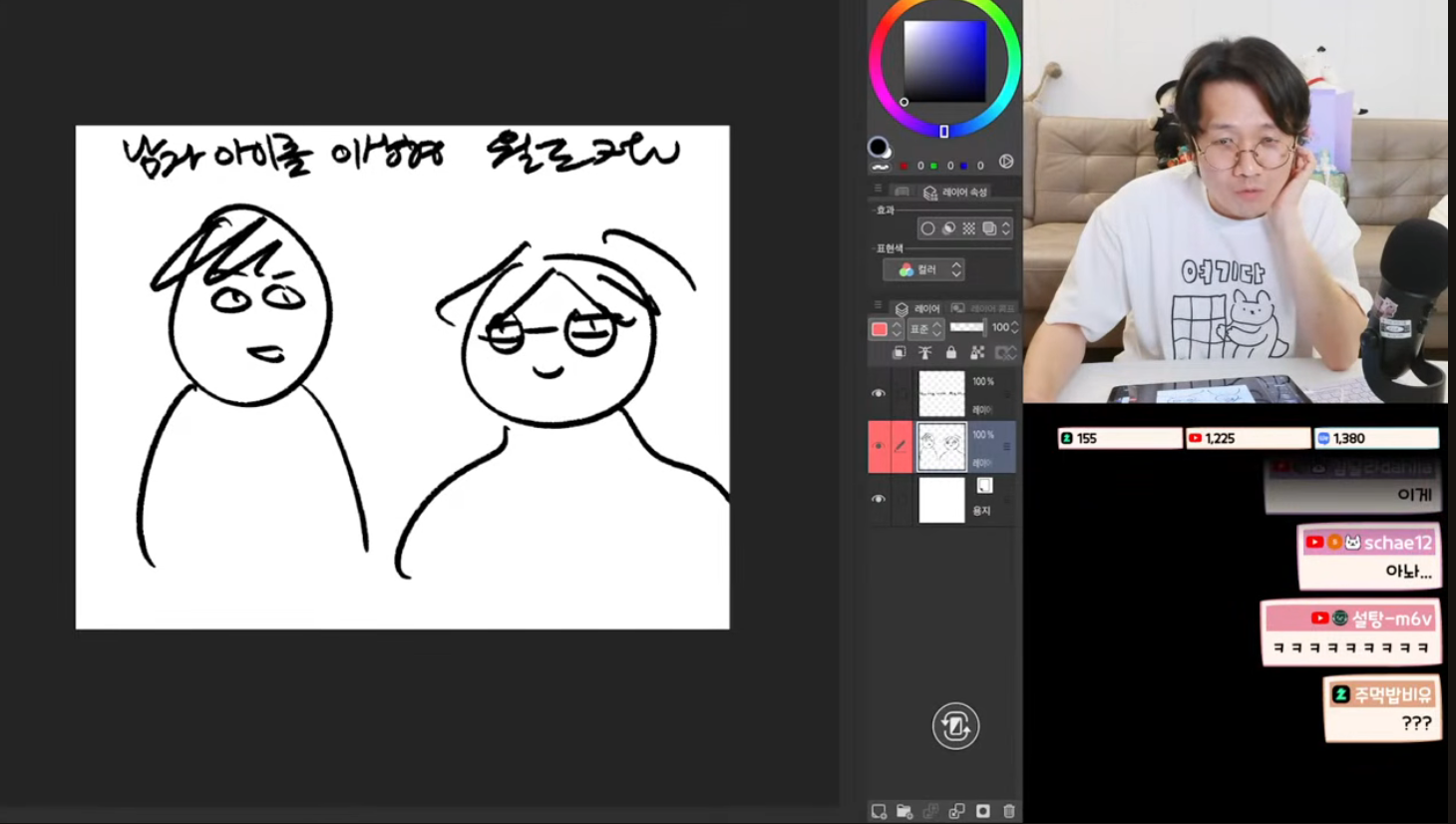Screen dimensions: 1456x824
Task: Click the merge with lower layer icon
Action: 956,811
